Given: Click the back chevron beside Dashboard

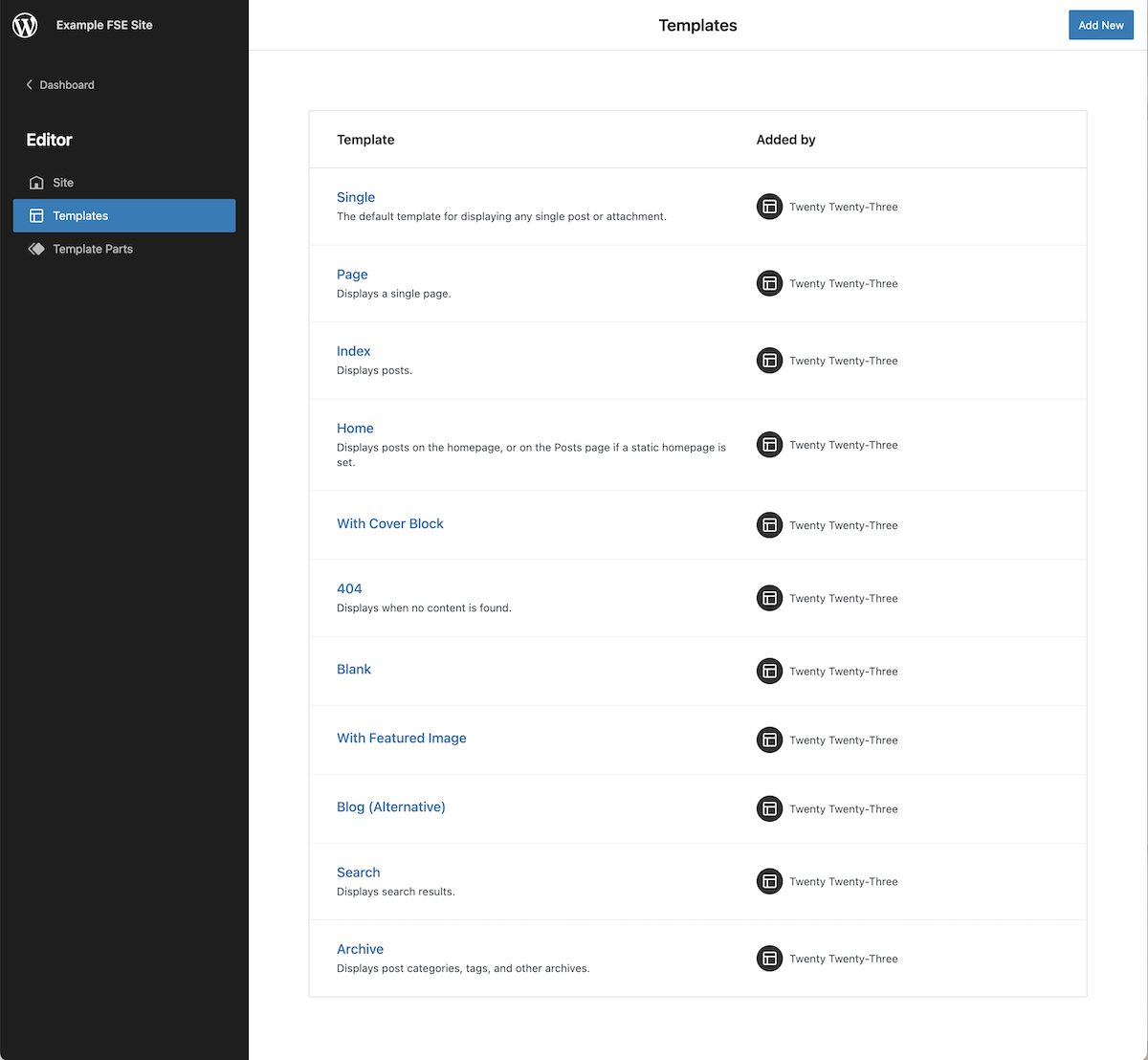Looking at the screenshot, I should 29,85.
